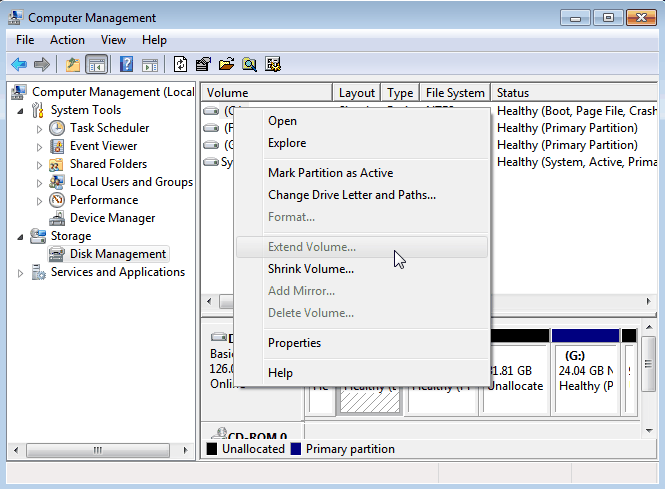Click the tree pane right scroll arrow
Screen dimensions: 665x489
(185, 450)
